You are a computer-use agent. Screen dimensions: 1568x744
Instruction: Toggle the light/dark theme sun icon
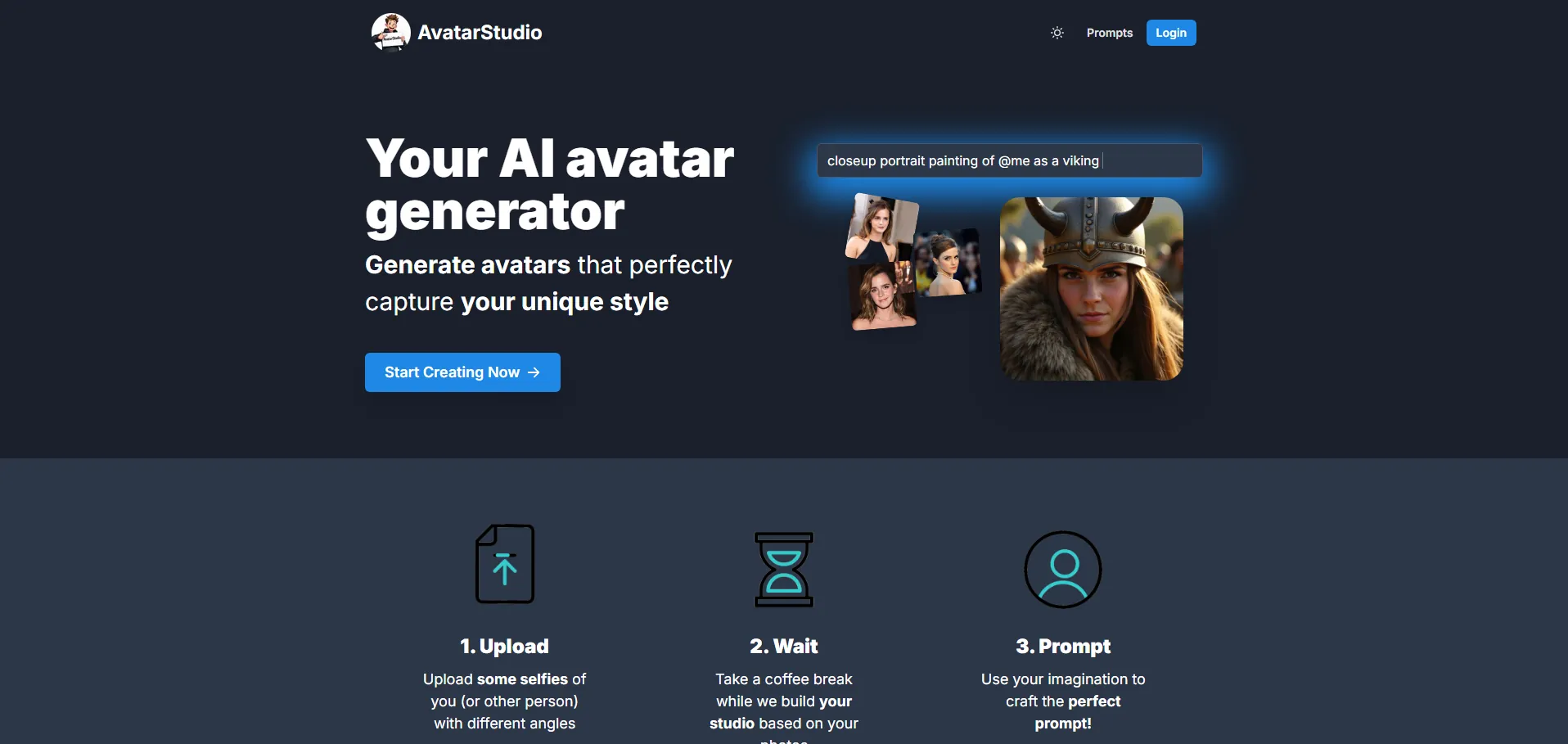pos(1057,33)
